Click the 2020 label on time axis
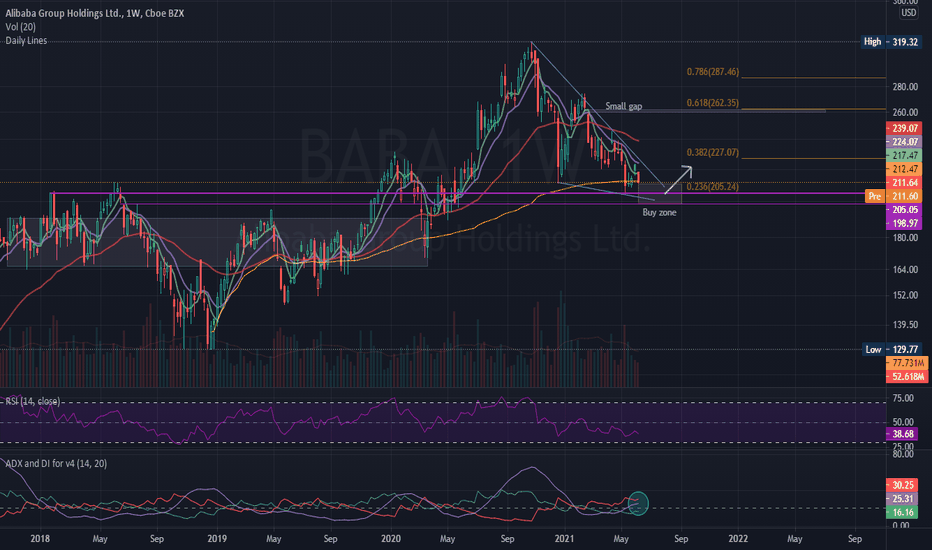The image size is (932, 550). (x=391, y=539)
